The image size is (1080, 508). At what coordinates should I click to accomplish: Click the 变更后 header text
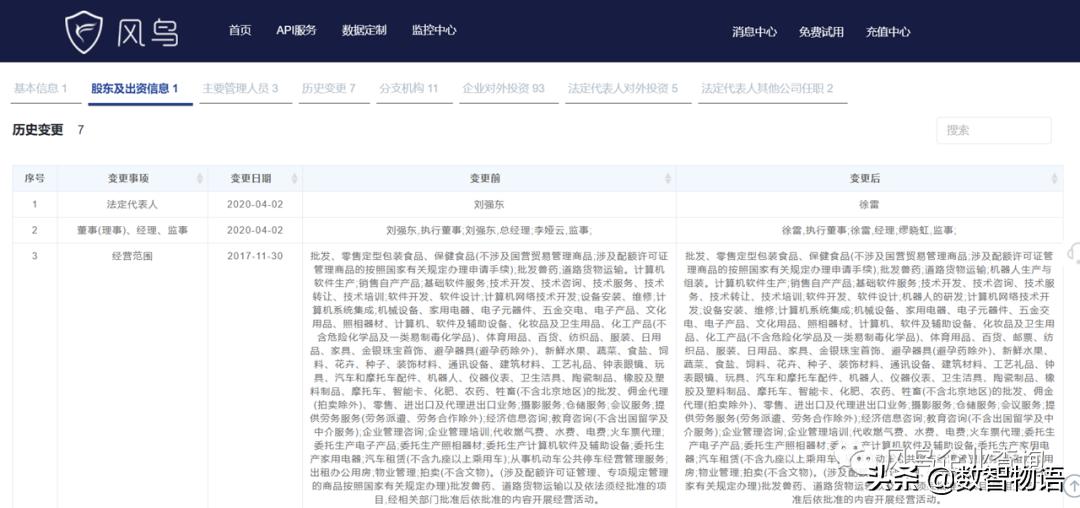pyautogui.click(x=864, y=178)
